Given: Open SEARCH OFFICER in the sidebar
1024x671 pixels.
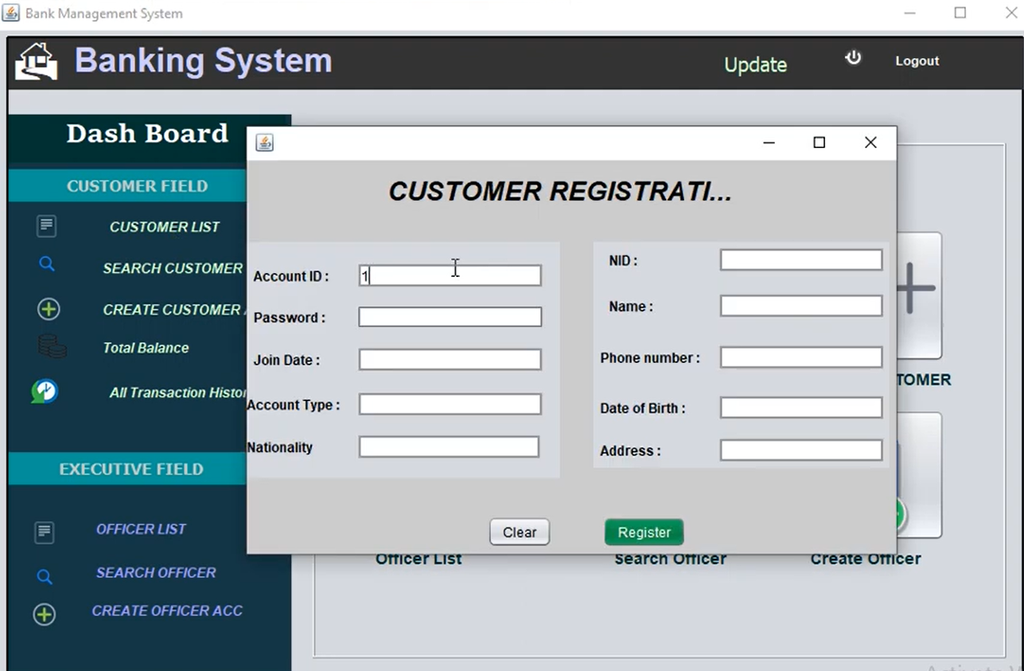Looking at the screenshot, I should 156,573.
